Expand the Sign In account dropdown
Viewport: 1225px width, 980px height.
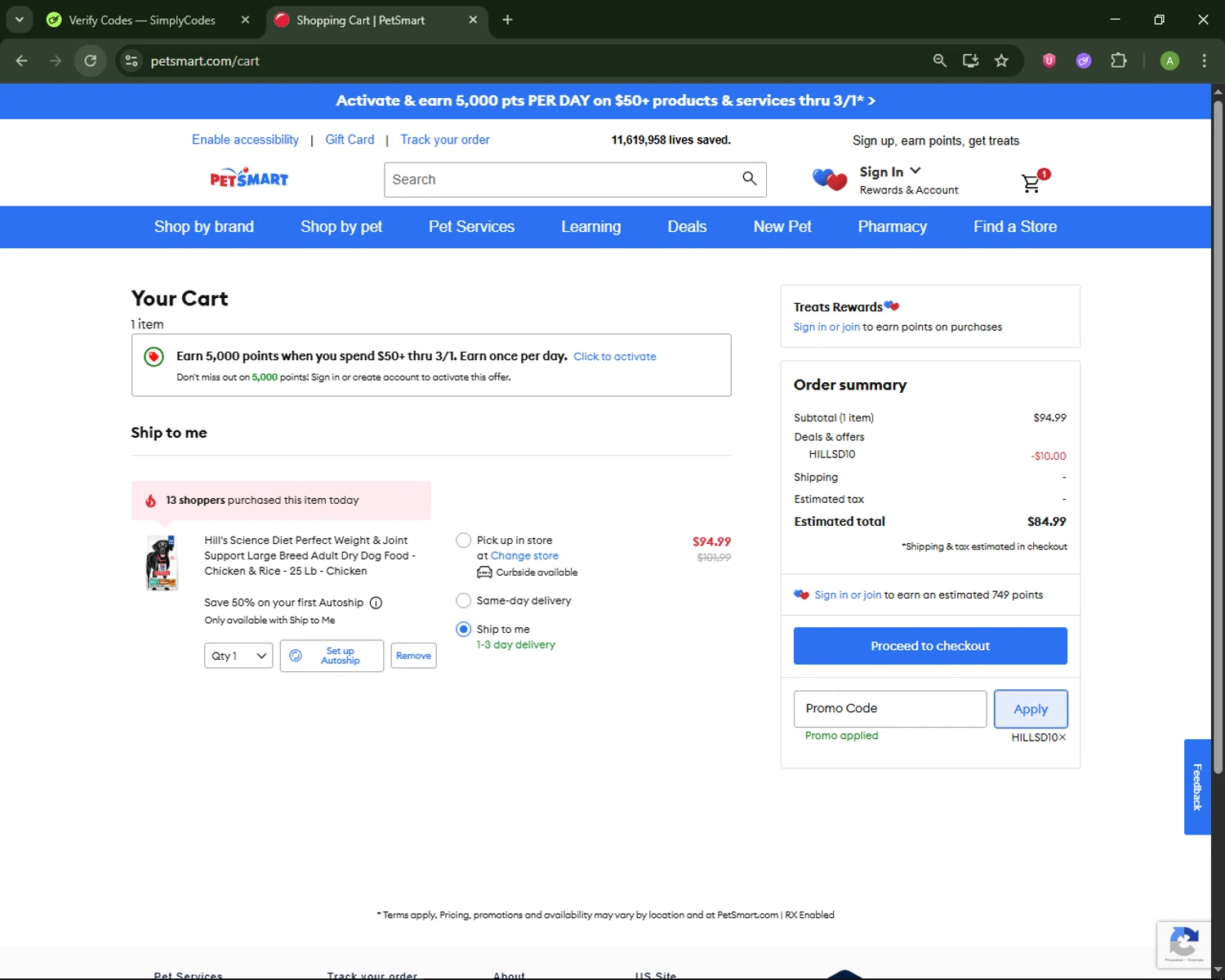[x=890, y=171]
